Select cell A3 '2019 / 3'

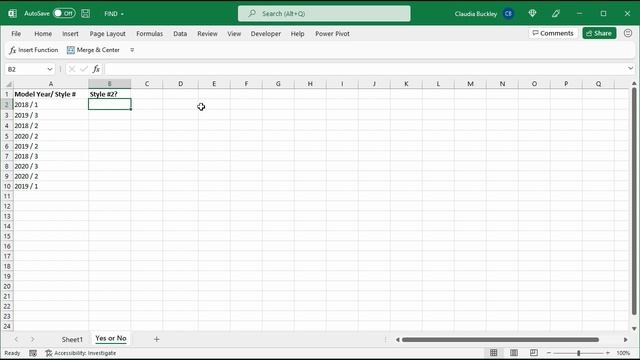click(51, 116)
